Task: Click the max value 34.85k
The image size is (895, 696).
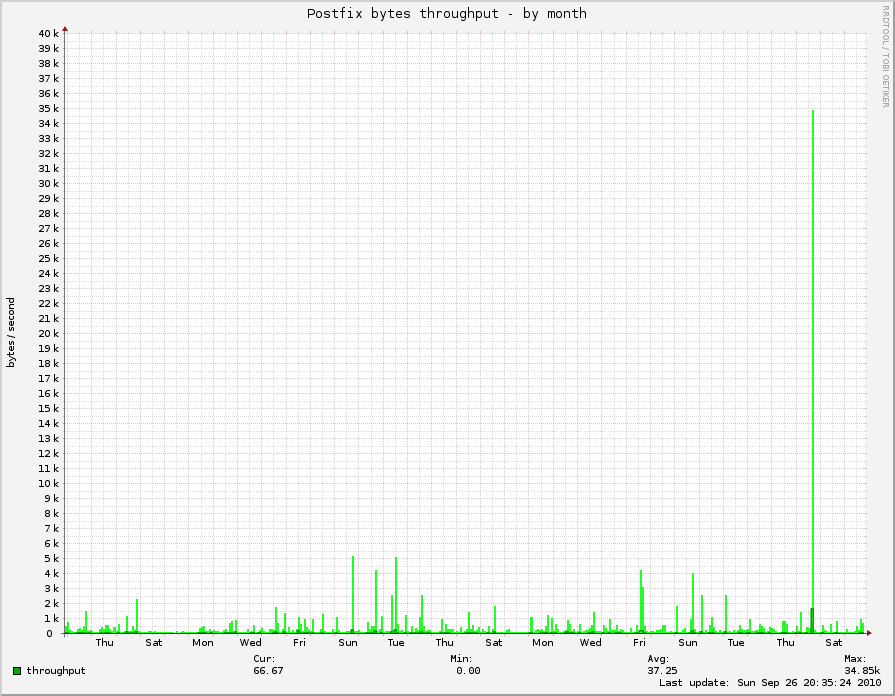Action: pyautogui.click(x=861, y=670)
